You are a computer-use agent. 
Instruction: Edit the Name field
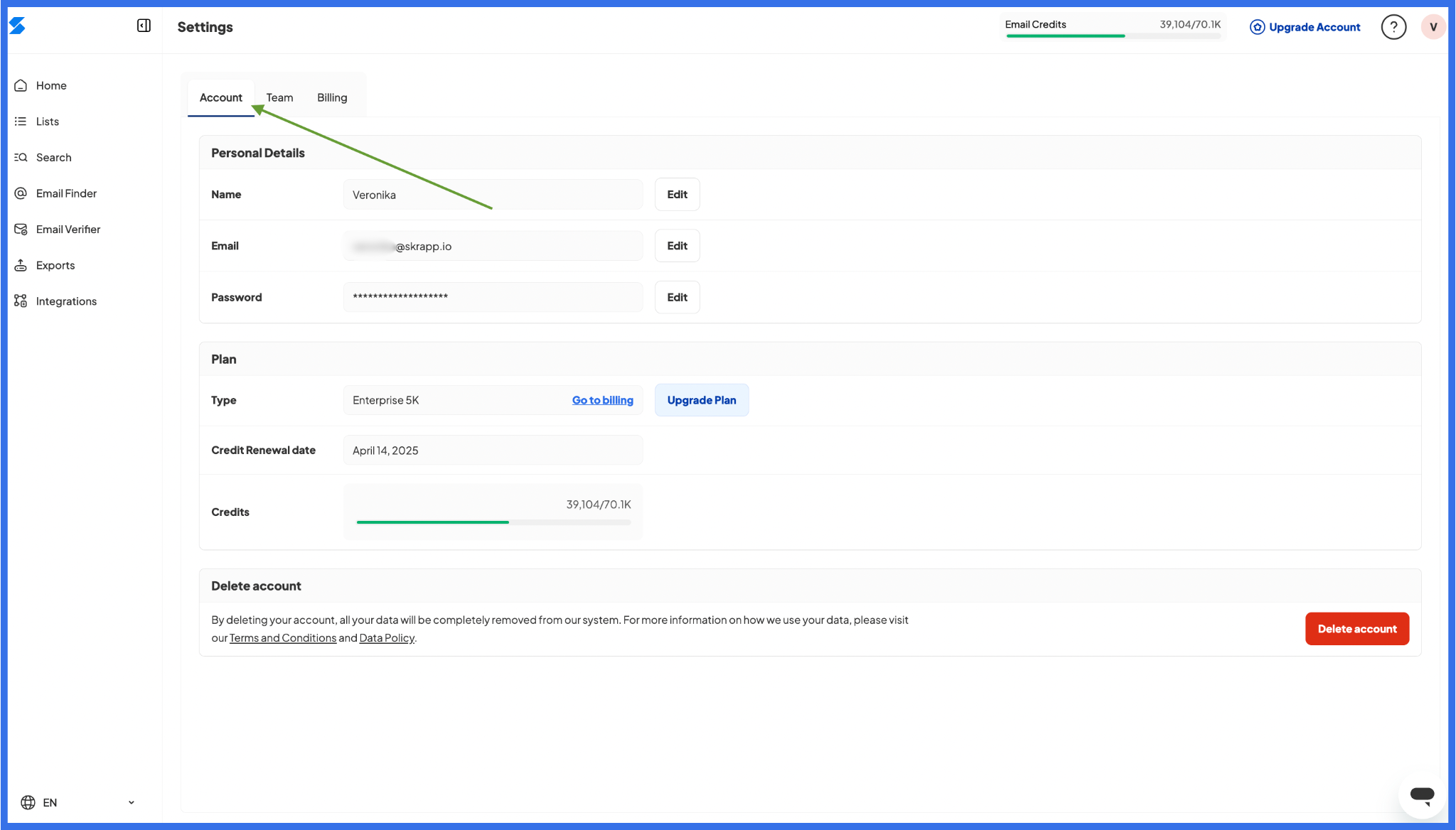coord(677,194)
